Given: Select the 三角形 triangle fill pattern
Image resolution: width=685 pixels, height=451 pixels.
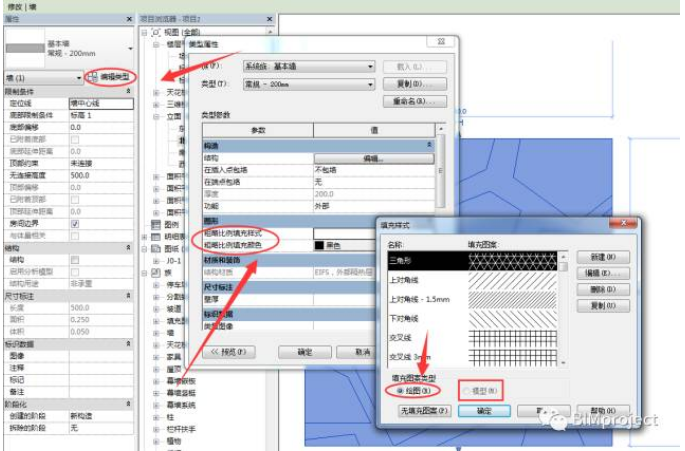Looking at the screenshot, I should click(x=472, y=261).
